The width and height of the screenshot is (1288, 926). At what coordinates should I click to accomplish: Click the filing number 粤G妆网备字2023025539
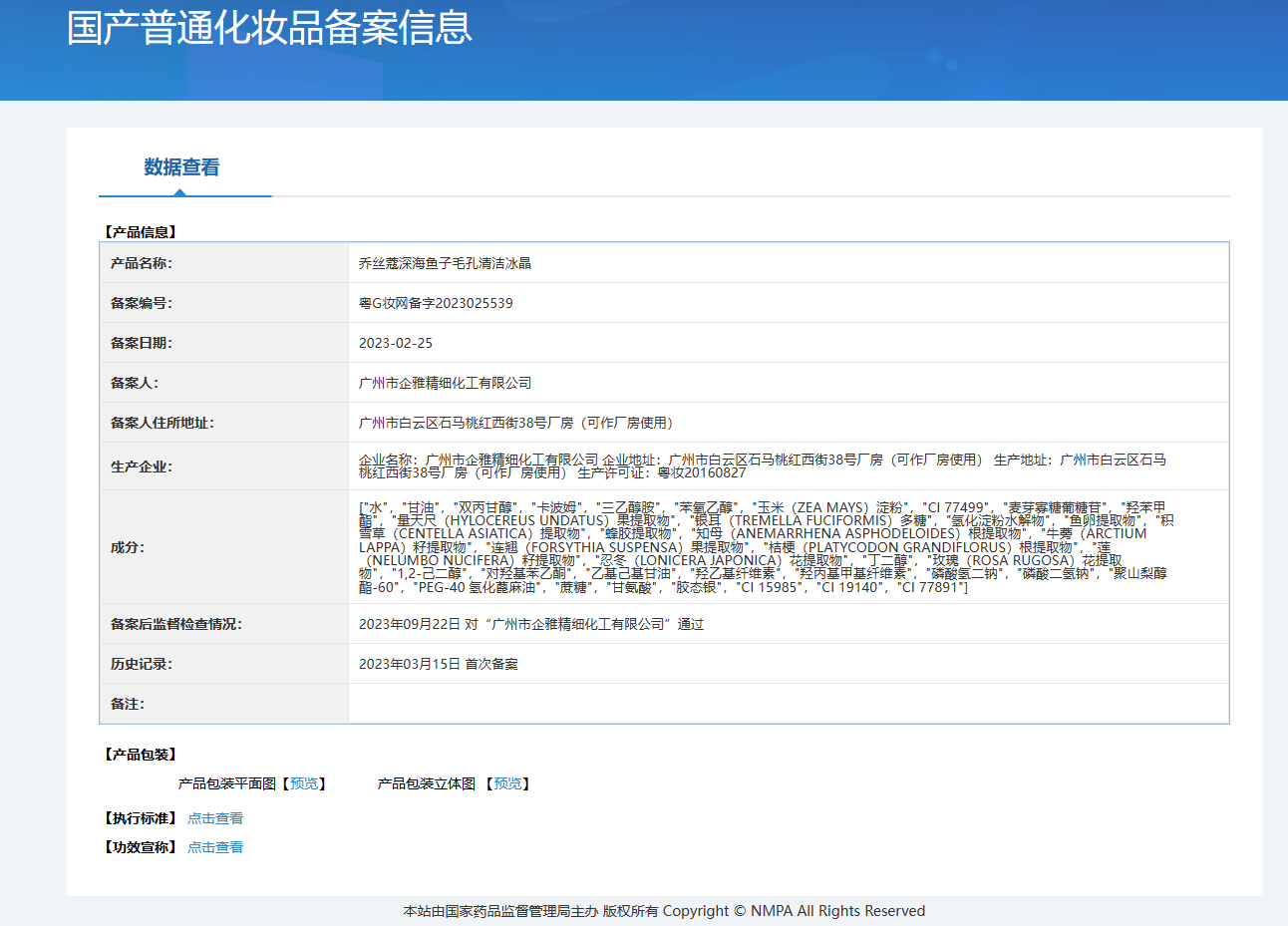click(x=436, y=303)
